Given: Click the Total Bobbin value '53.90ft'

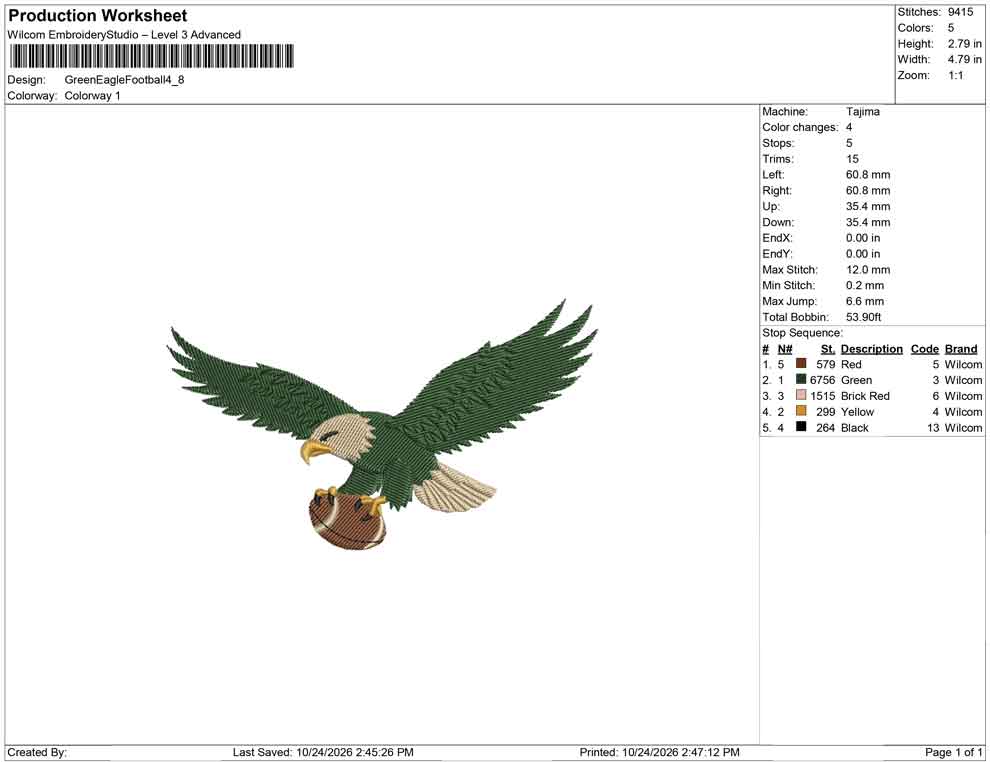Looking at the screenshot, I should click(863, 316).
